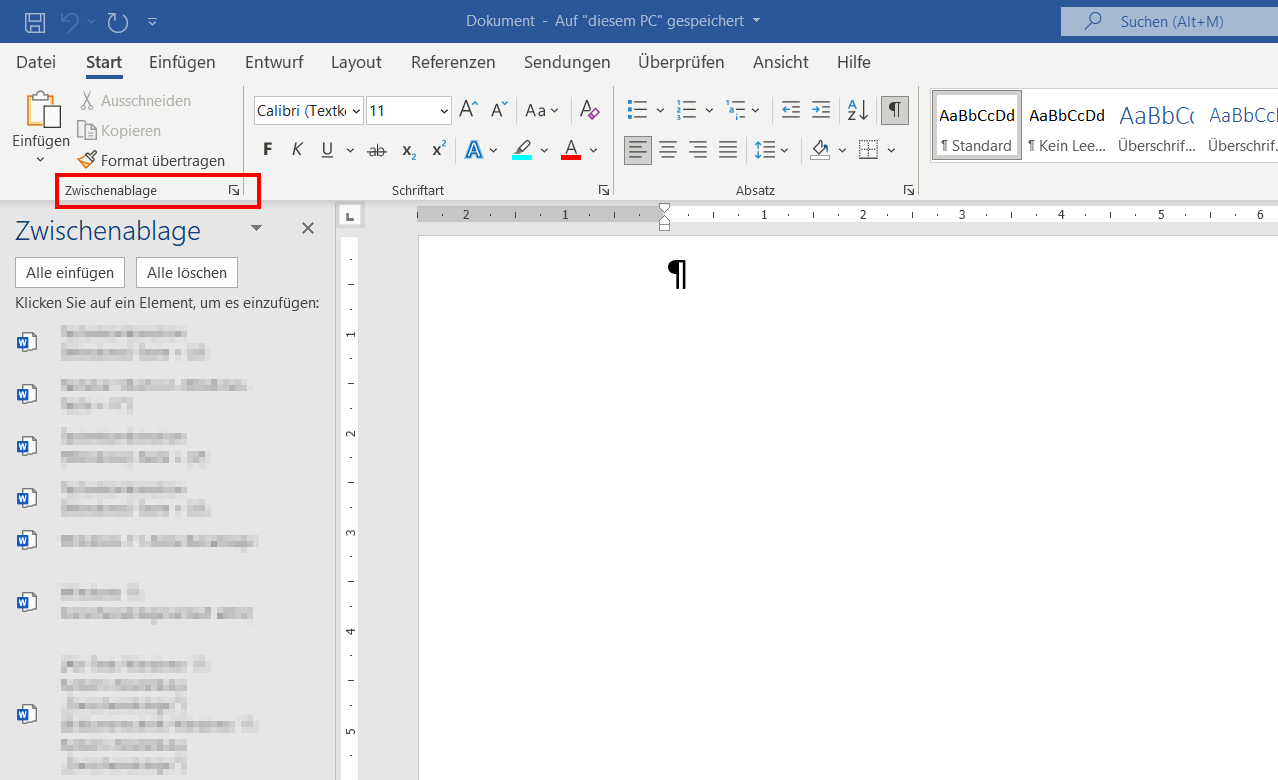Click the Save icon in title bar

[34, 21]
